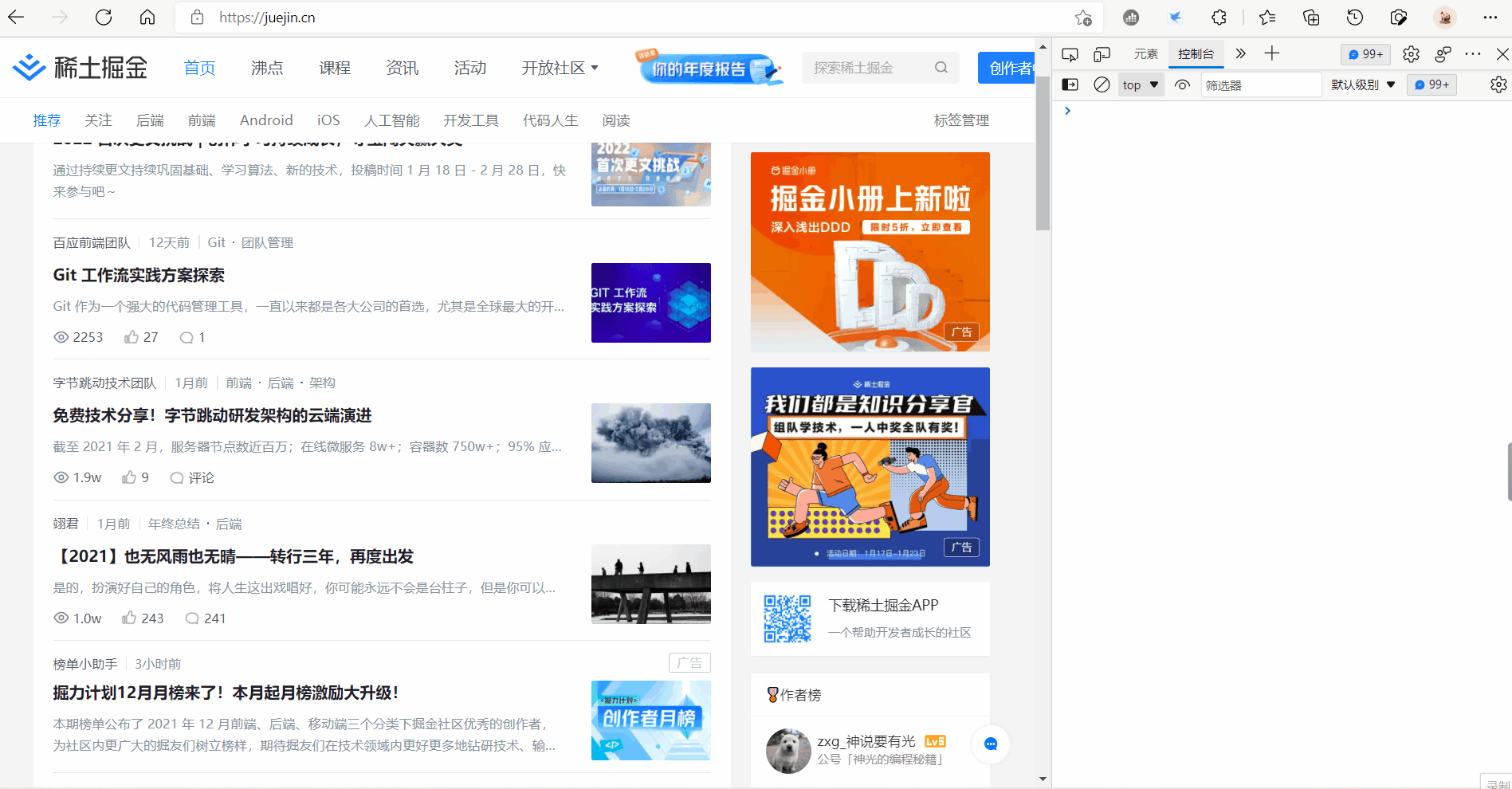Viewport: 1512px width, 789px height.
Task: Click comment icon on the Git article
Action: (187, 337)
